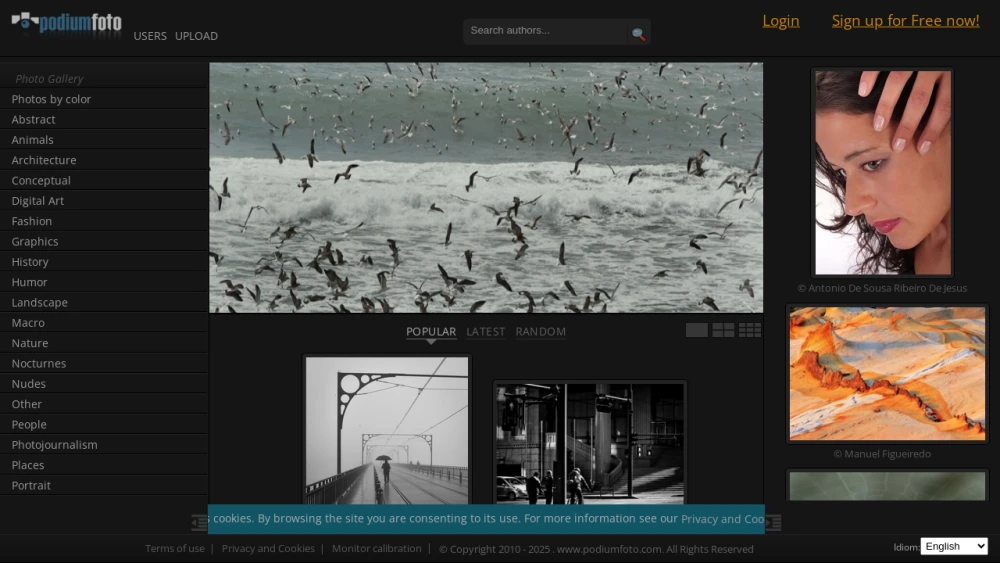This screenshot has width=1000, height=563.
Task: Open the Photojournalism category
Action: coord(104,446)
